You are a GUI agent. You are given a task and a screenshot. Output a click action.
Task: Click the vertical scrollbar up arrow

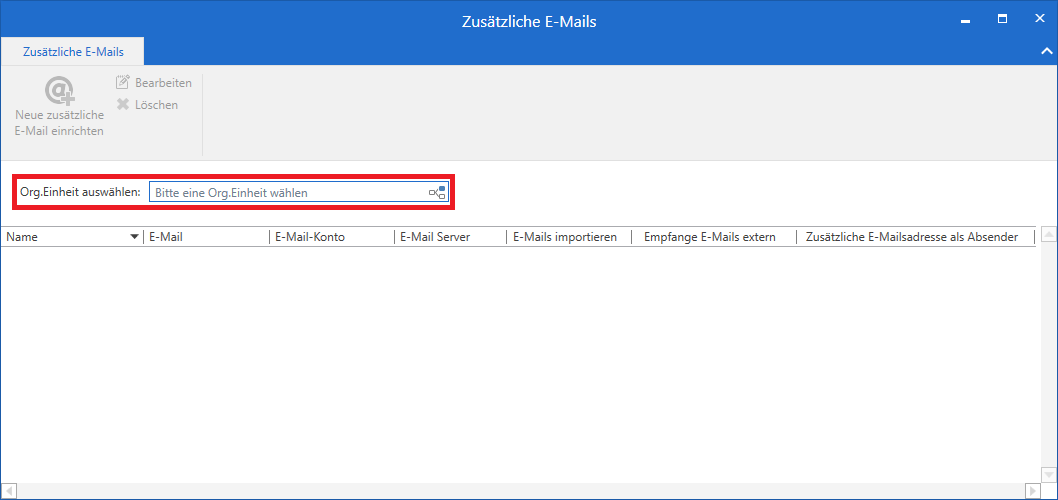1048,236
